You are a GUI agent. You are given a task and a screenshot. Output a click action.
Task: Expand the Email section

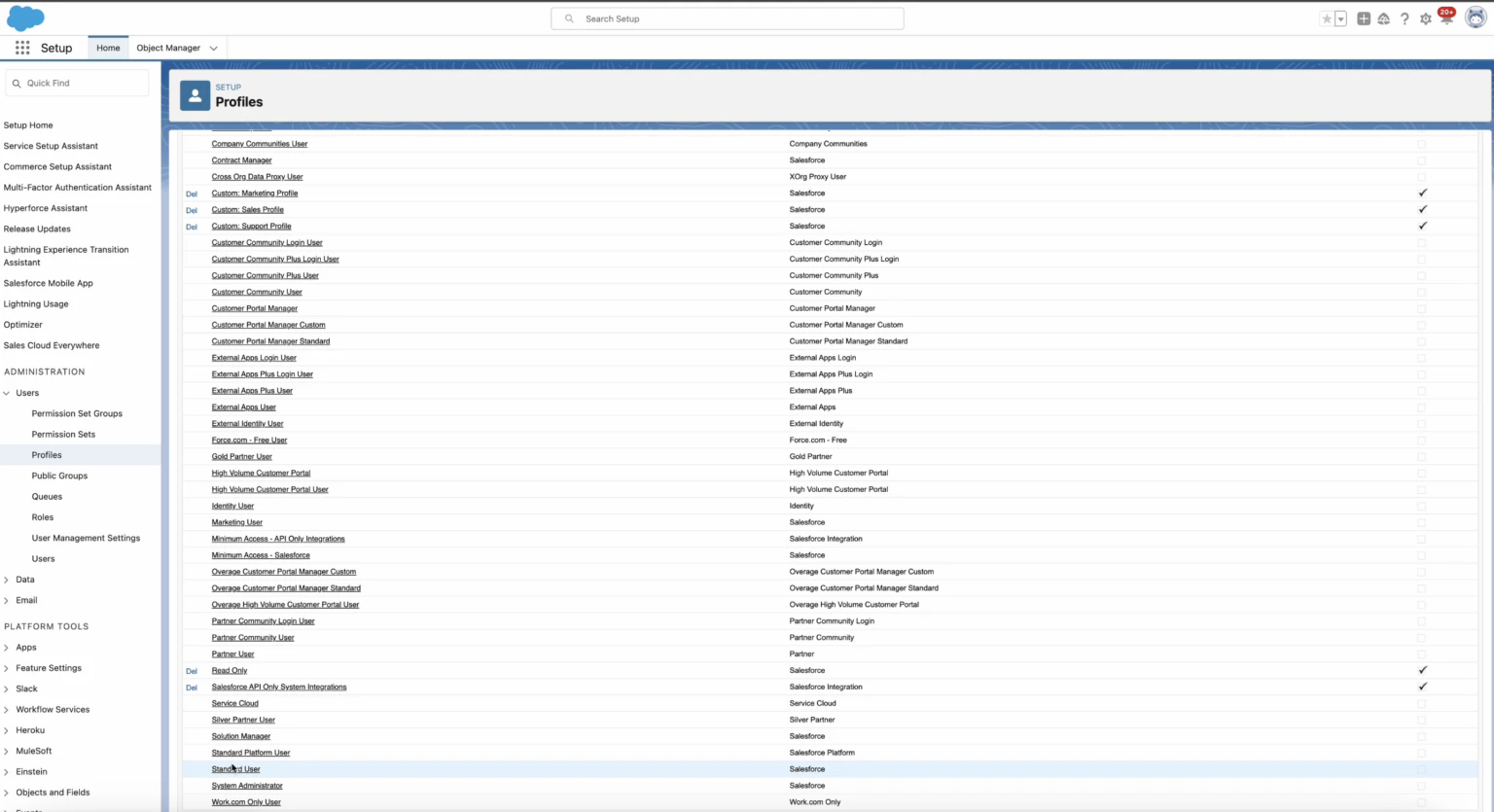point(7,600)
